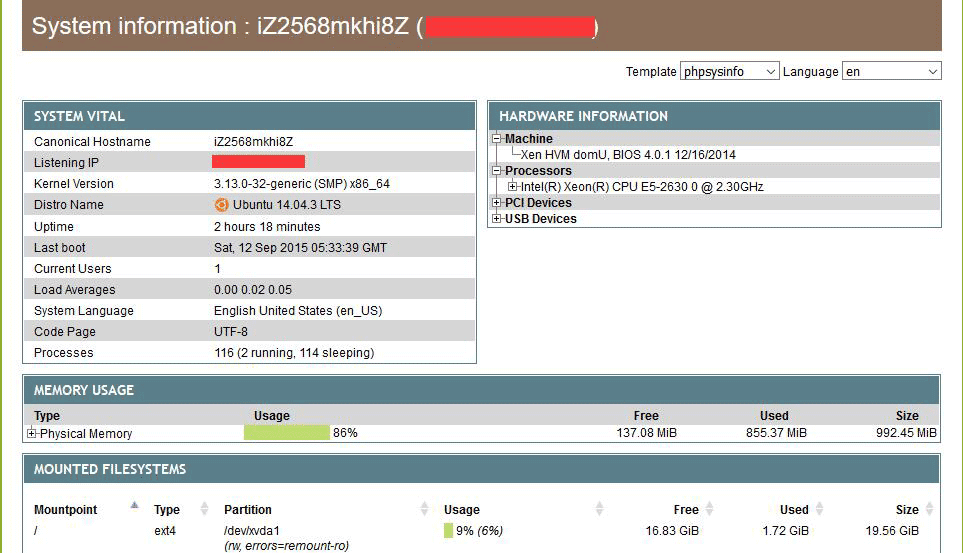The height and width of the screenshot is (553, 963).
Task: Sort filesystems by the Mountpoint sort arrow
Action: pyautogui.click(x=134, y=507)
